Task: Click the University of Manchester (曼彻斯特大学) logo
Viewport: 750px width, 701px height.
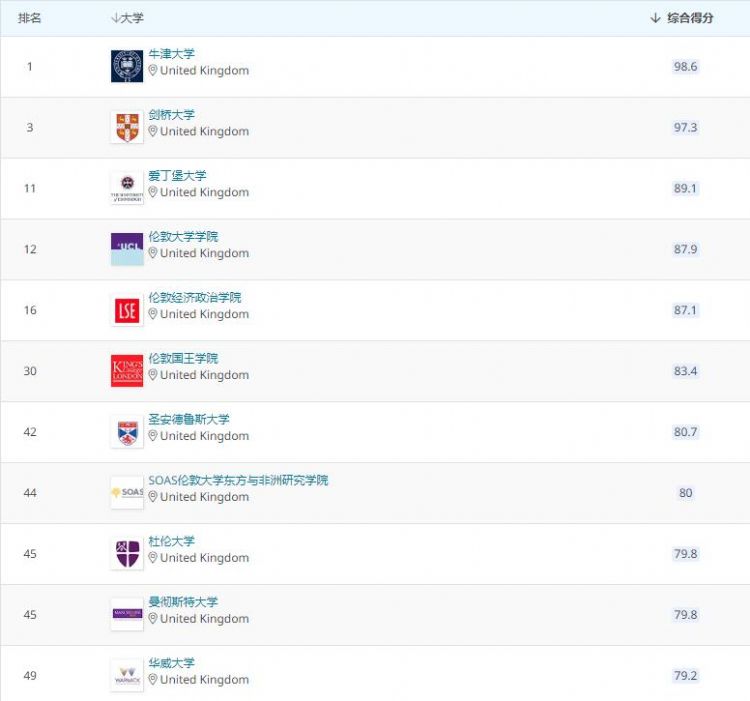Action: [127, 614]
